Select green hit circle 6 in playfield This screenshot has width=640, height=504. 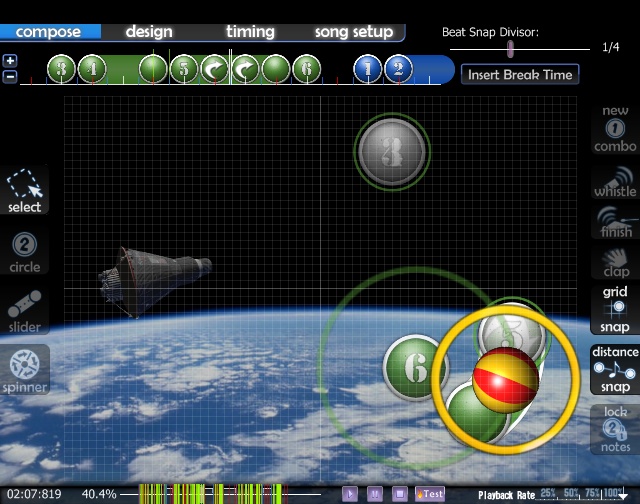point(416,368)
